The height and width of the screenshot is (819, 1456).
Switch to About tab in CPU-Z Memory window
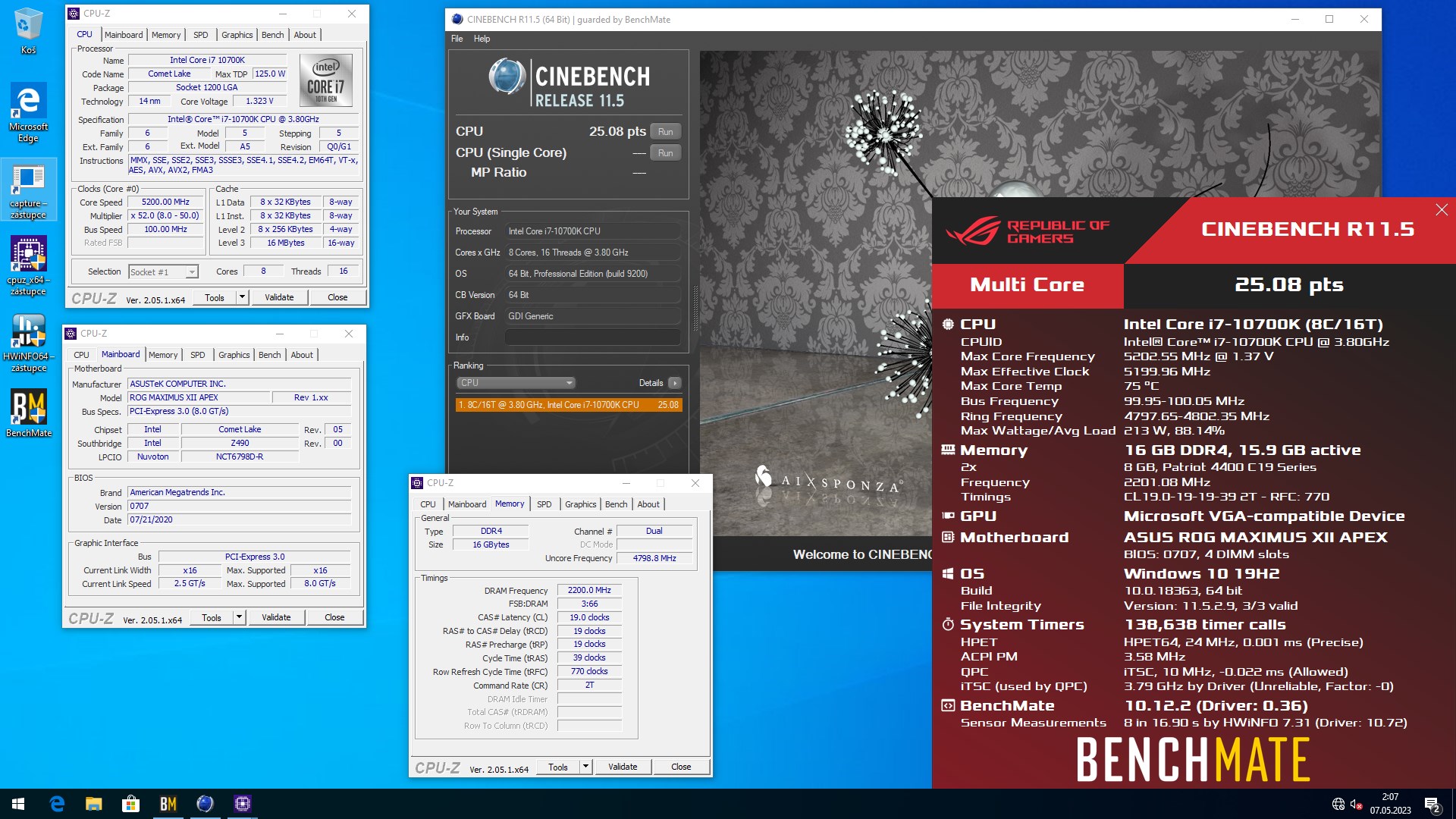pos(648,504)
